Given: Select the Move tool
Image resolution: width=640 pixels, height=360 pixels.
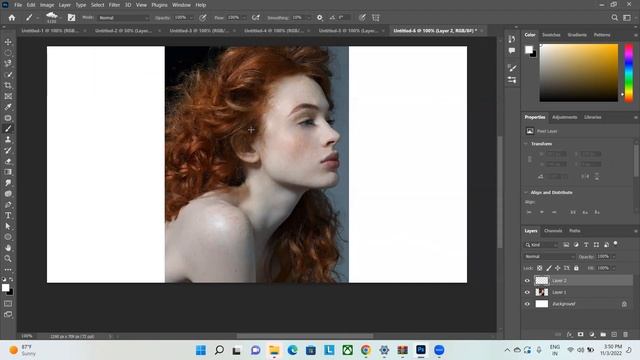Looking at the screenshot, I should tap(8, 42).
